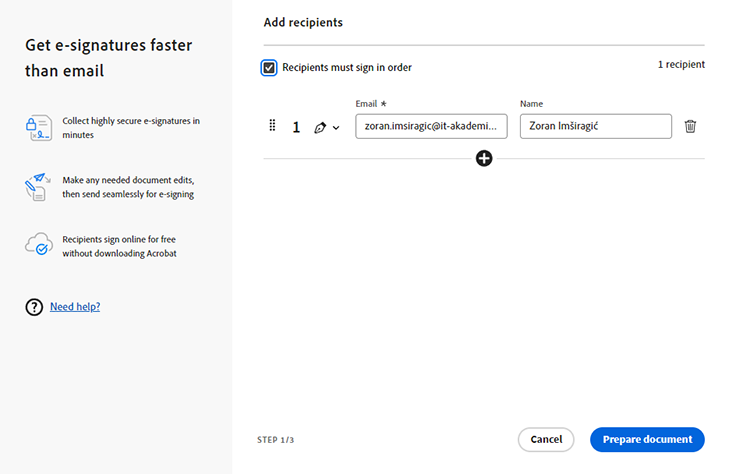
Task: Delete recipient with the trash icon
Action: pyautogui.click(x=690, y=127)
